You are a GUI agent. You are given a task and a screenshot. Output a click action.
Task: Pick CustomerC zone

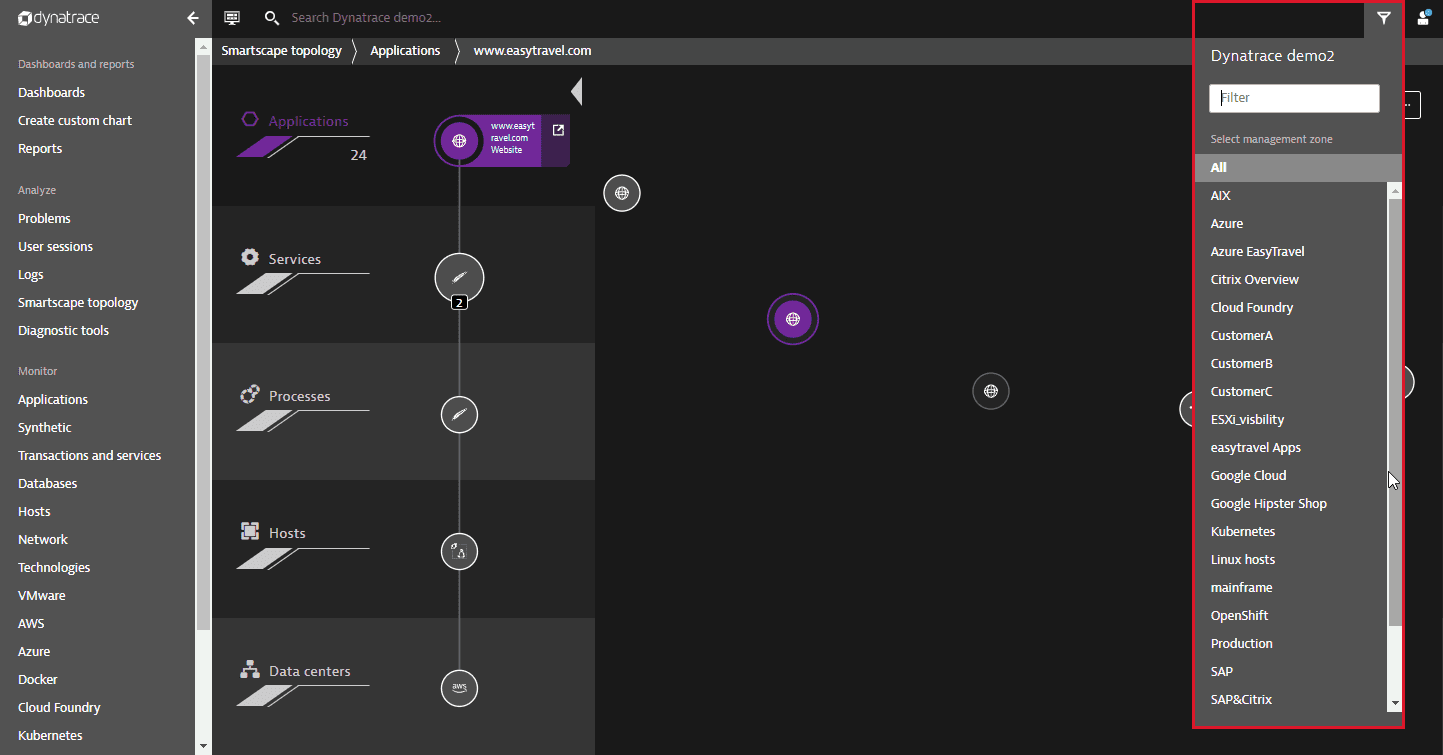coord(1241,392)
